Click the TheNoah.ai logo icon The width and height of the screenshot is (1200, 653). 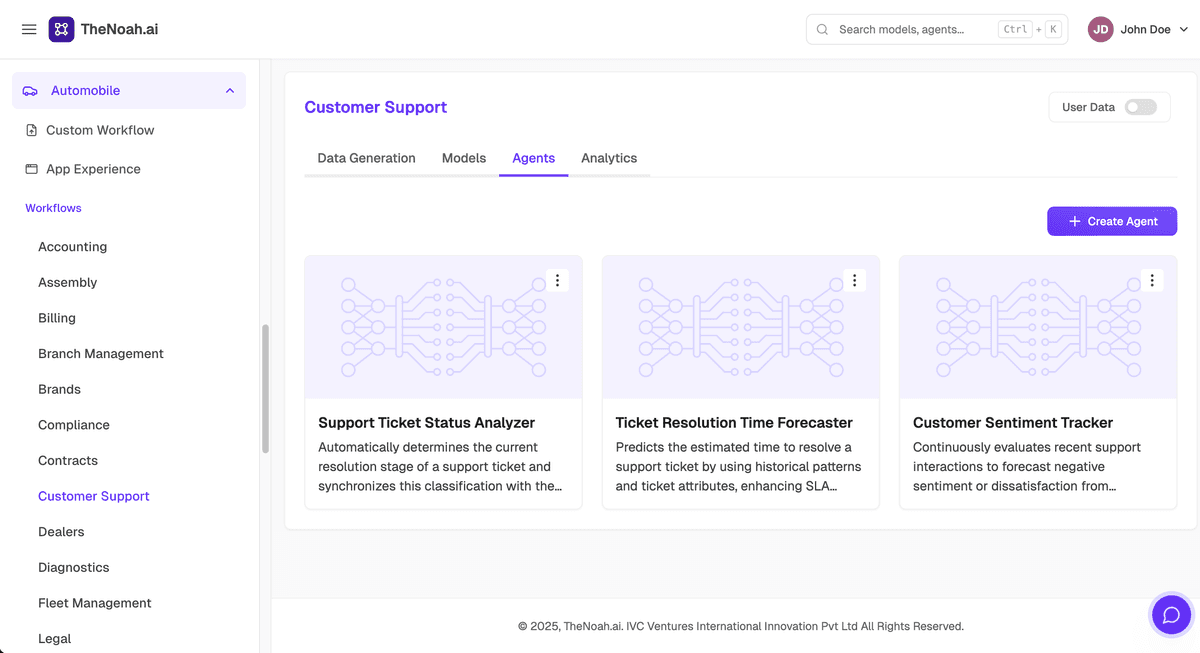coord(61,29)
